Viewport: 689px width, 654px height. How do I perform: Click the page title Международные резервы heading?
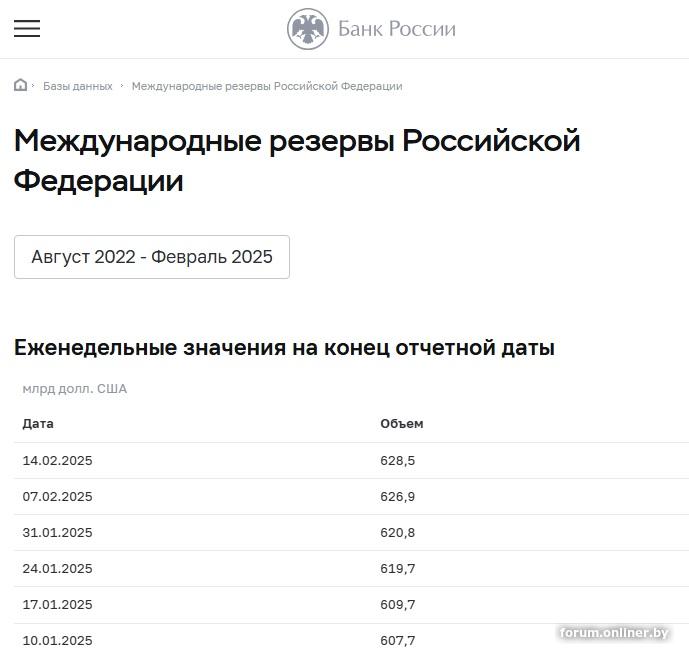(x=297, y=160)
